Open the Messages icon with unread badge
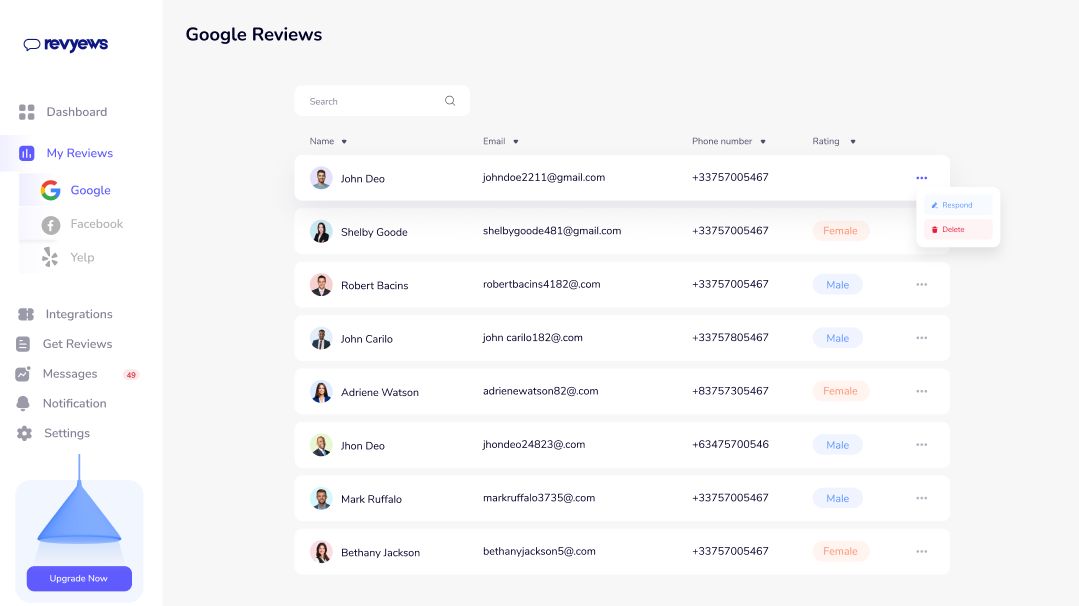Screen dimensions: 1079x606 click(x=27, y=373)
